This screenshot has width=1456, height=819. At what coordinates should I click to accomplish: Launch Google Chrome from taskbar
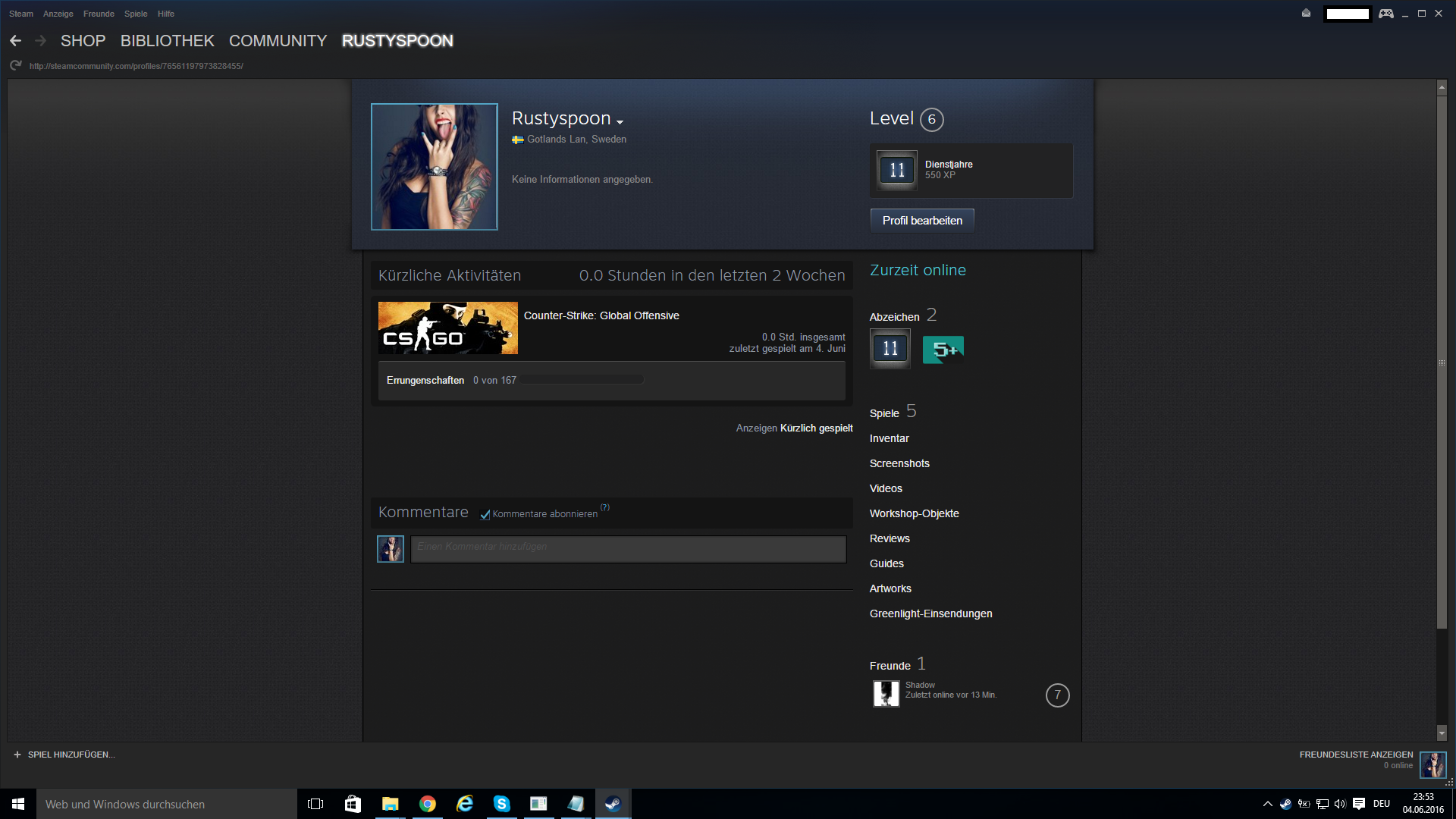tap(428, 804)
